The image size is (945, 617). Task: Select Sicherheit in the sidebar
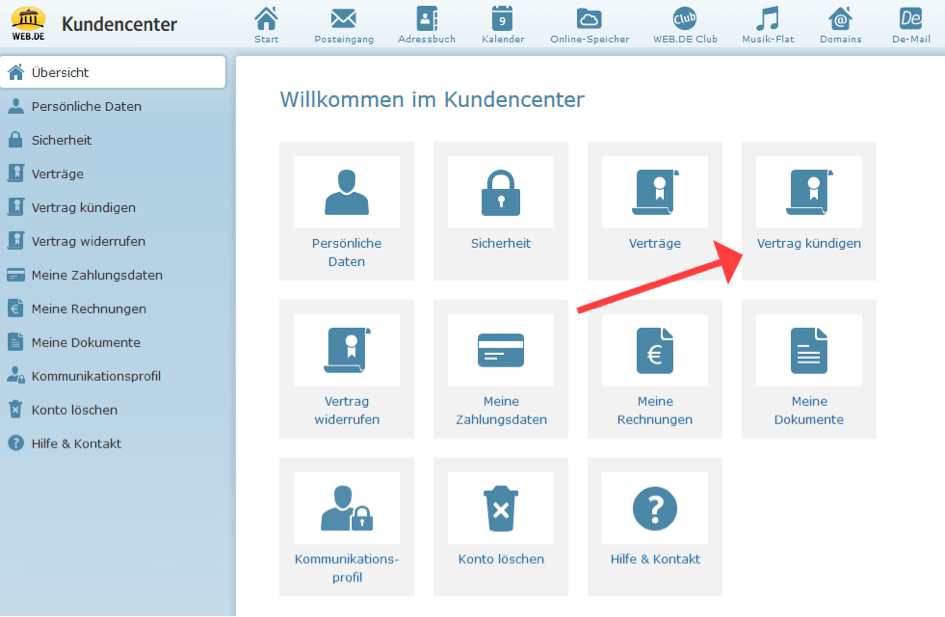tap(113, 140)
